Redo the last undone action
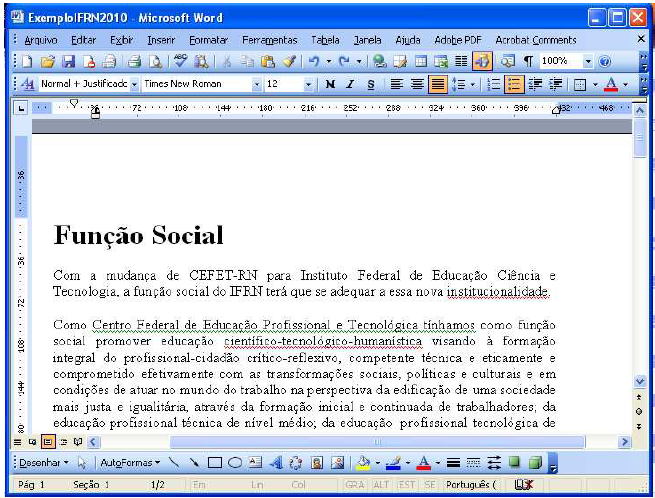This screenshot has height=498, width=655. click(x=344, y=62)
